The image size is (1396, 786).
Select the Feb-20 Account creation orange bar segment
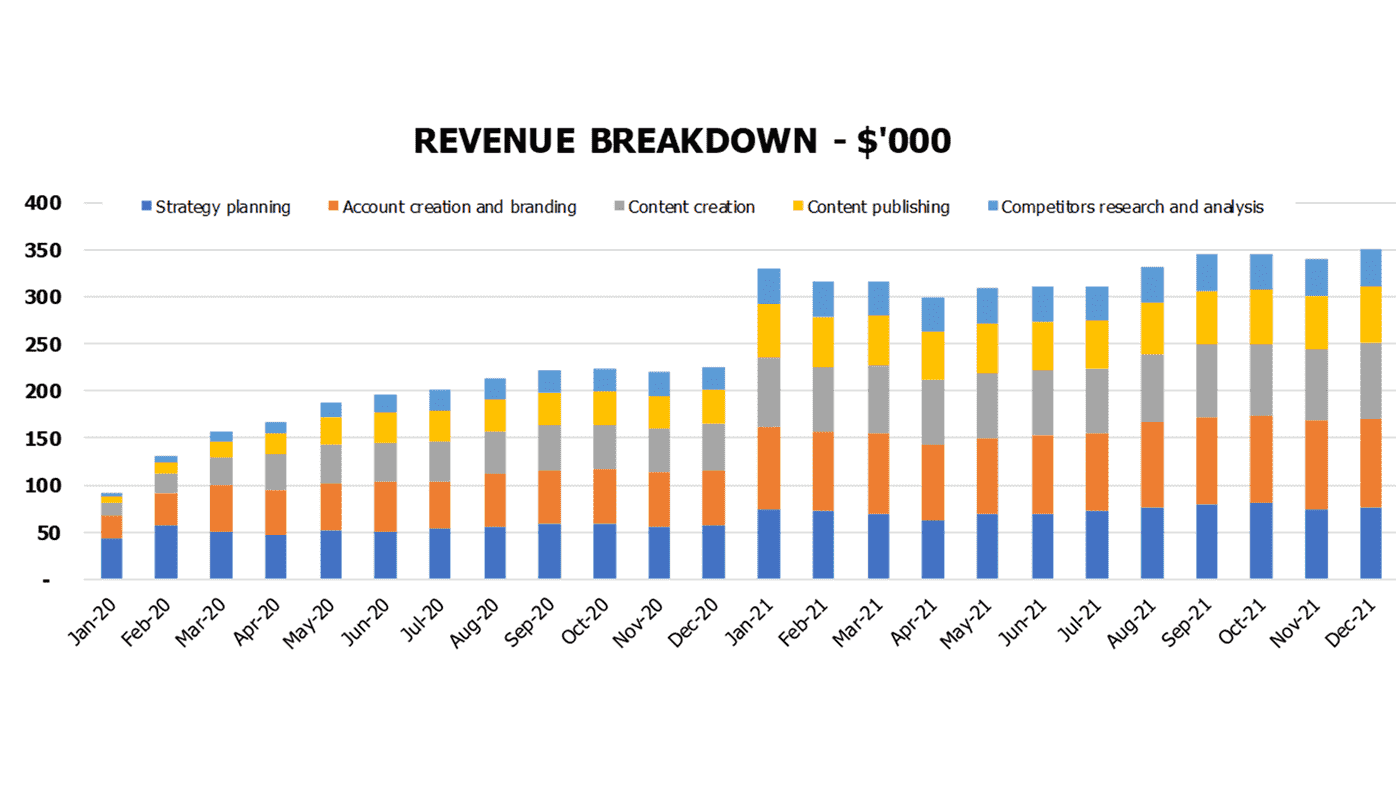coord(166,510)
